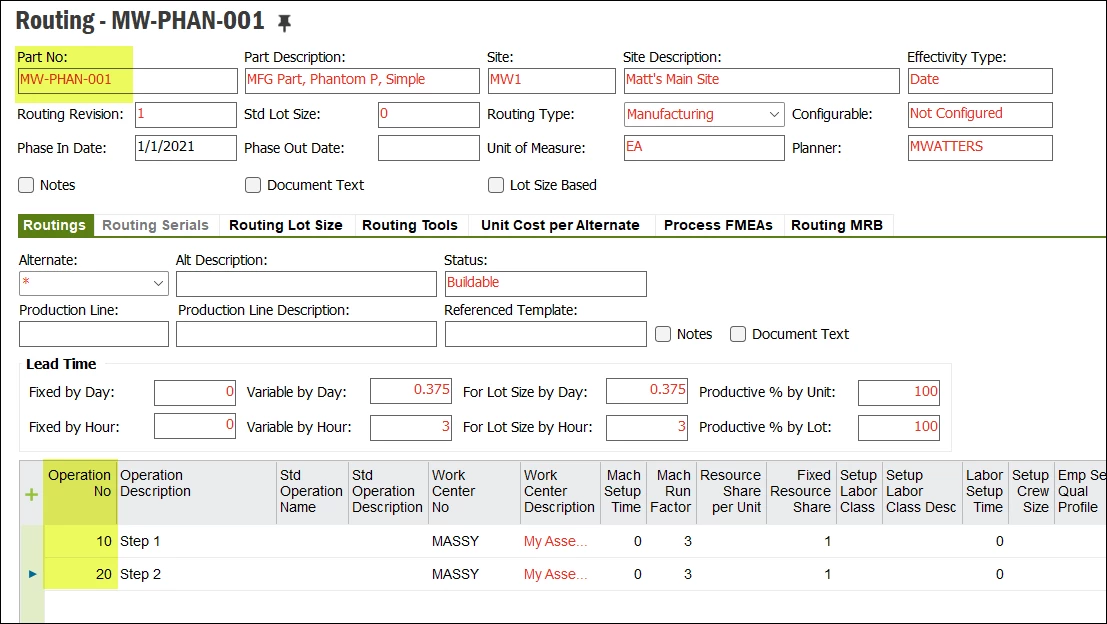Click the Alt Description field

(x=306, y=284)
